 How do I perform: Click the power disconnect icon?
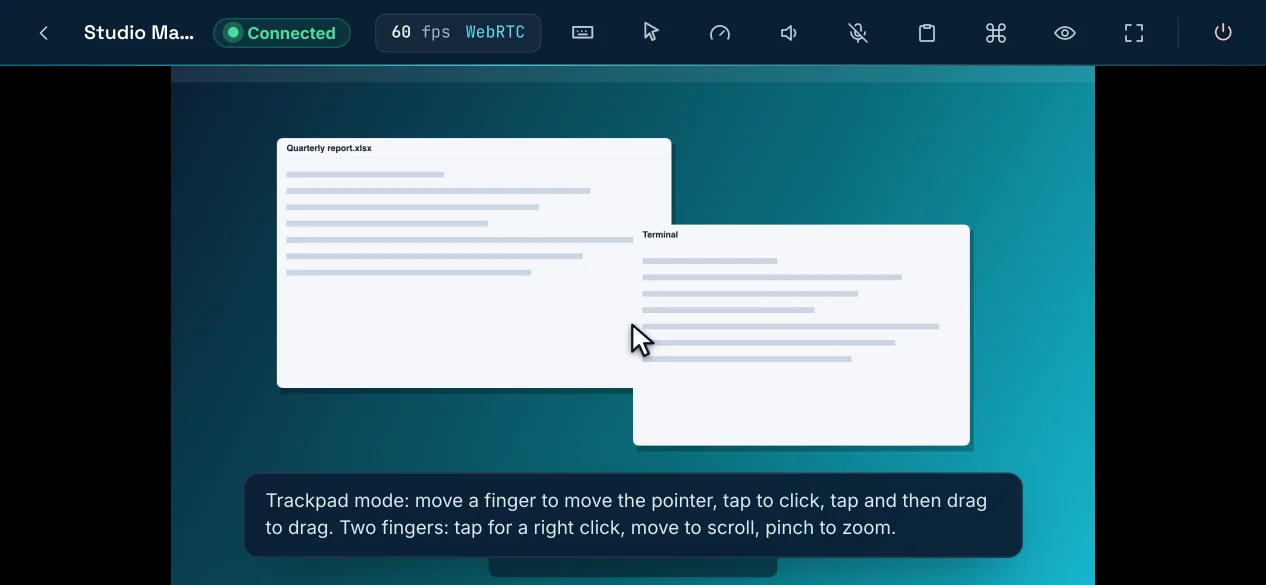coord(1223,33)
